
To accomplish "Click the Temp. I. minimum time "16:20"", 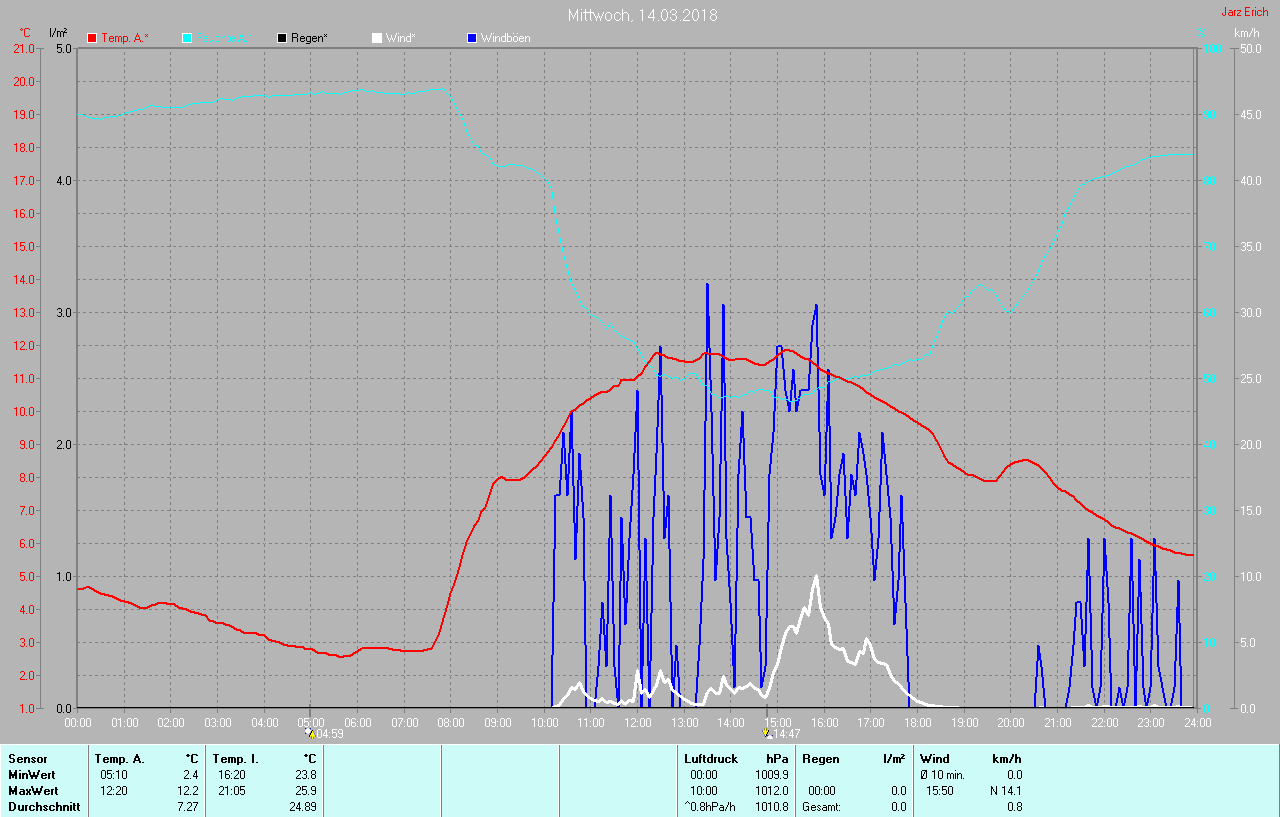I will tap(232, 775).
